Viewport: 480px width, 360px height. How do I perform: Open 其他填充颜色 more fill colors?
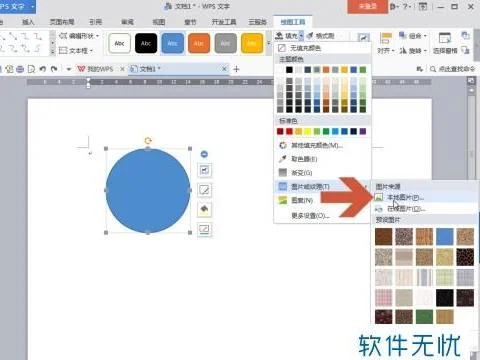322,145
